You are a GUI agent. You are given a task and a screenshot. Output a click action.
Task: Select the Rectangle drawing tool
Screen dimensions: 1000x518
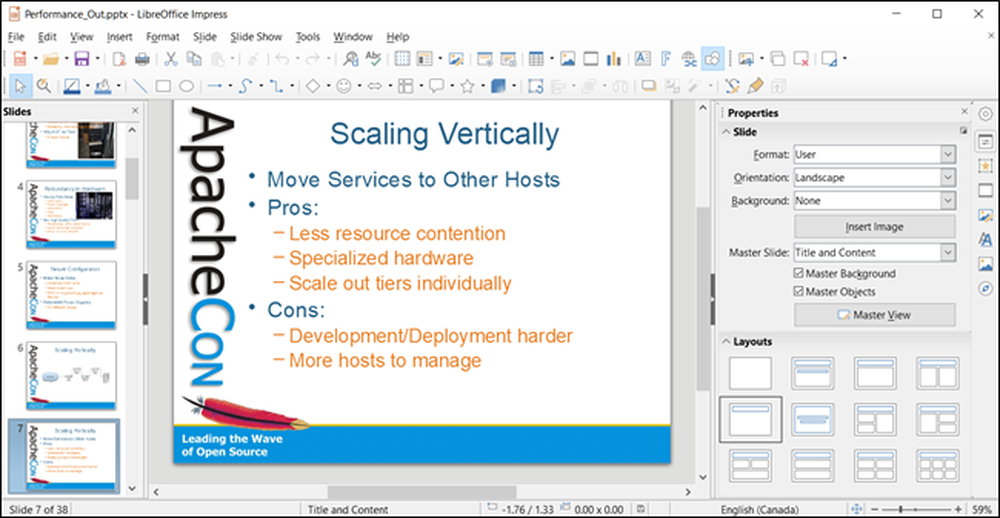tap(163, 86)
